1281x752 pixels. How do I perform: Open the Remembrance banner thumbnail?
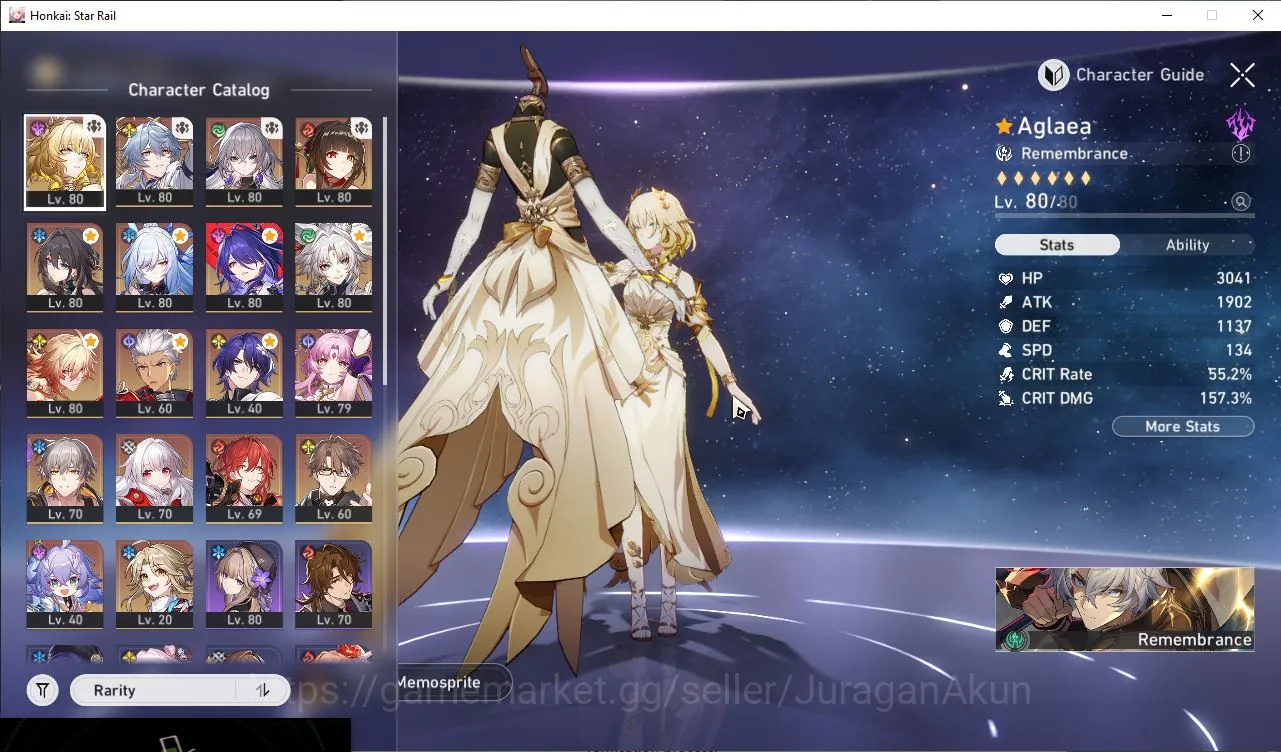tap(1125, 609)
